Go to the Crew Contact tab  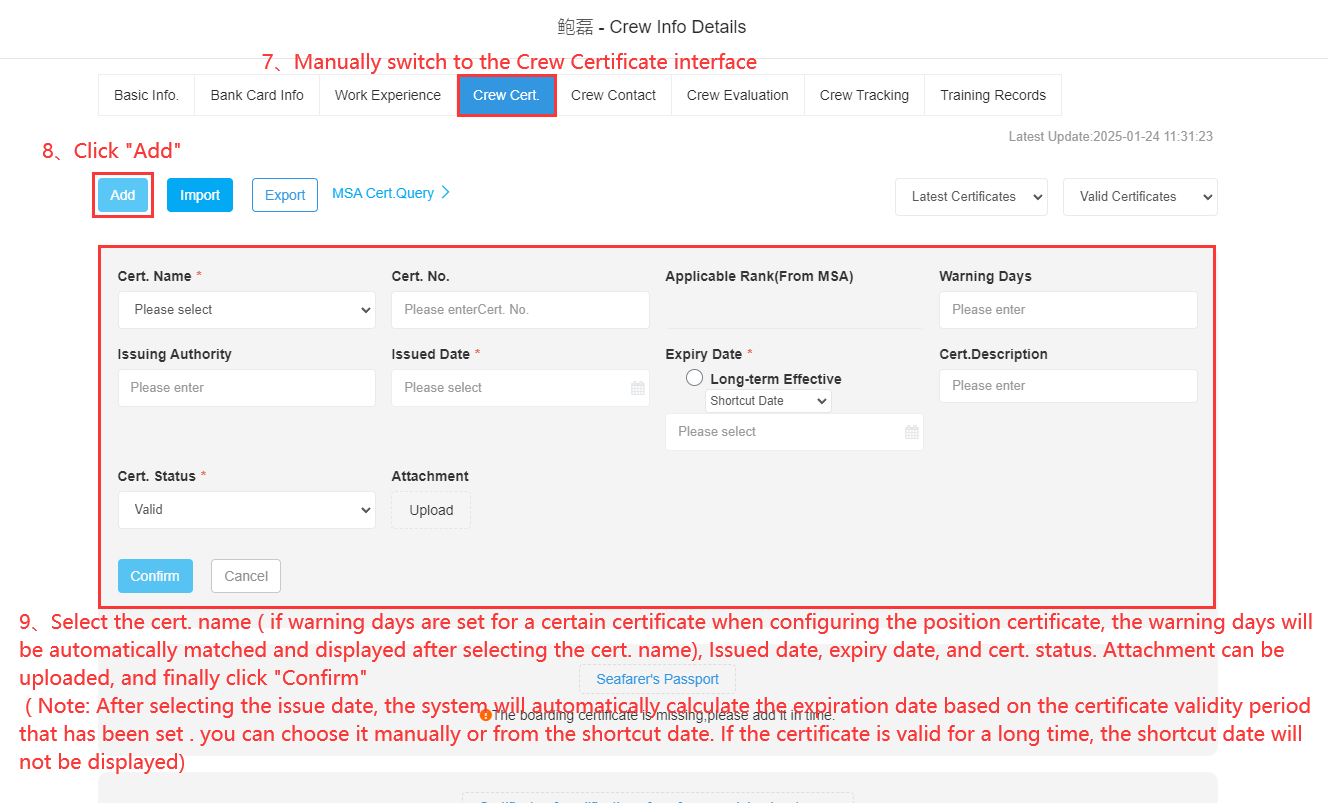(x=613, y=95)
